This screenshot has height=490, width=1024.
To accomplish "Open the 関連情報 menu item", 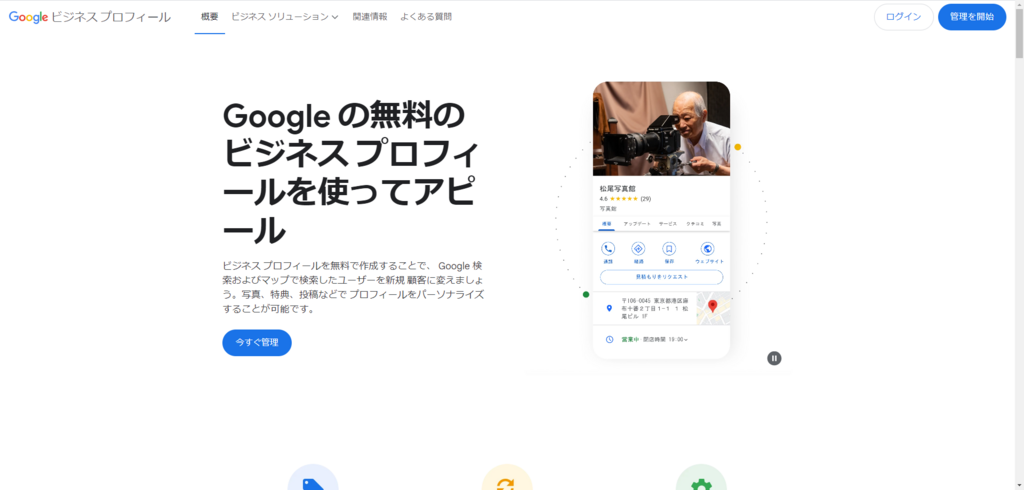I will click(370, 17).
